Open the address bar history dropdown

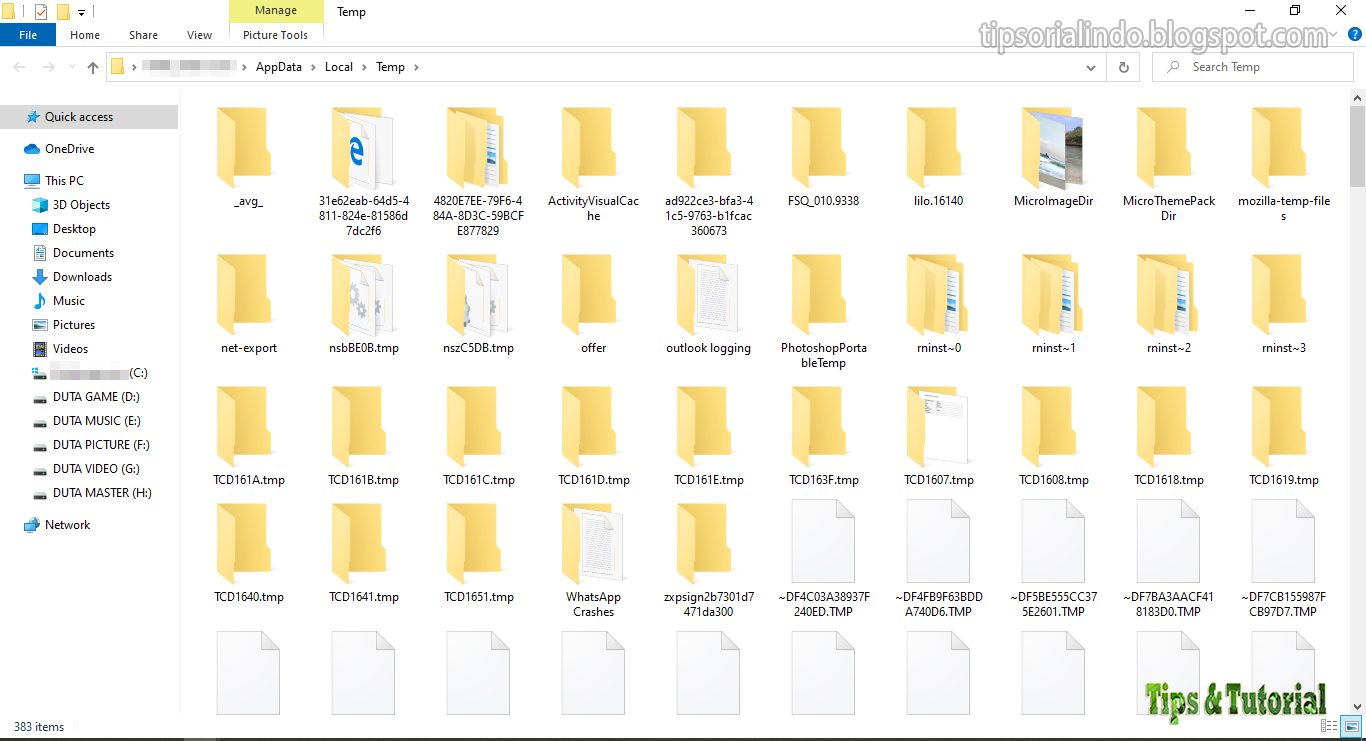tap(1090, 67)
